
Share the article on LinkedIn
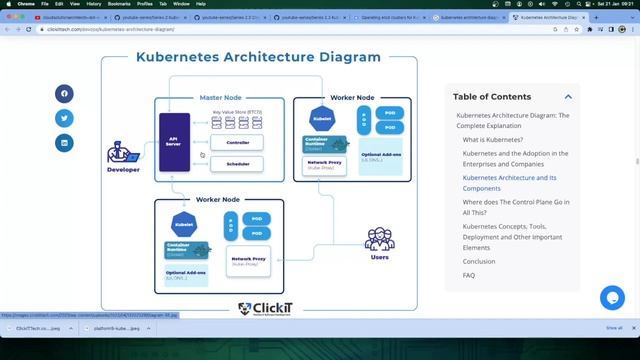(64, 143)
